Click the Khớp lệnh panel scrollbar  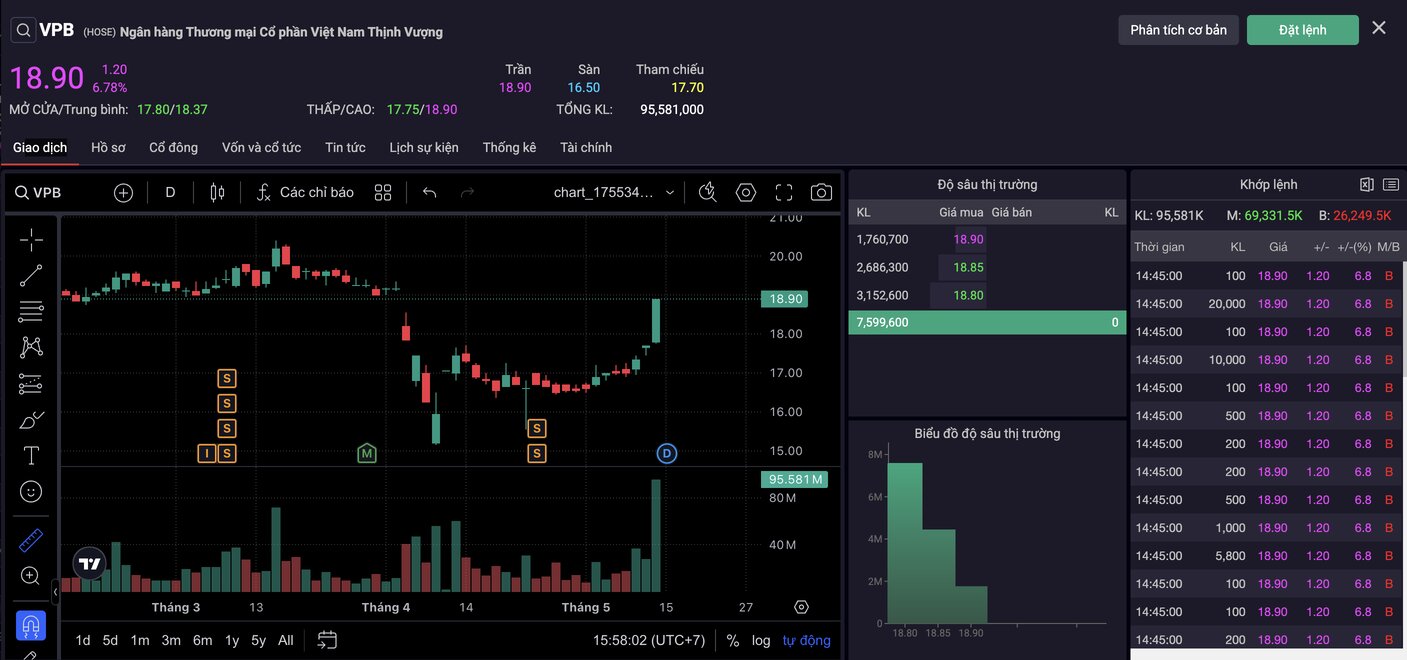(x=1403, y=320)
